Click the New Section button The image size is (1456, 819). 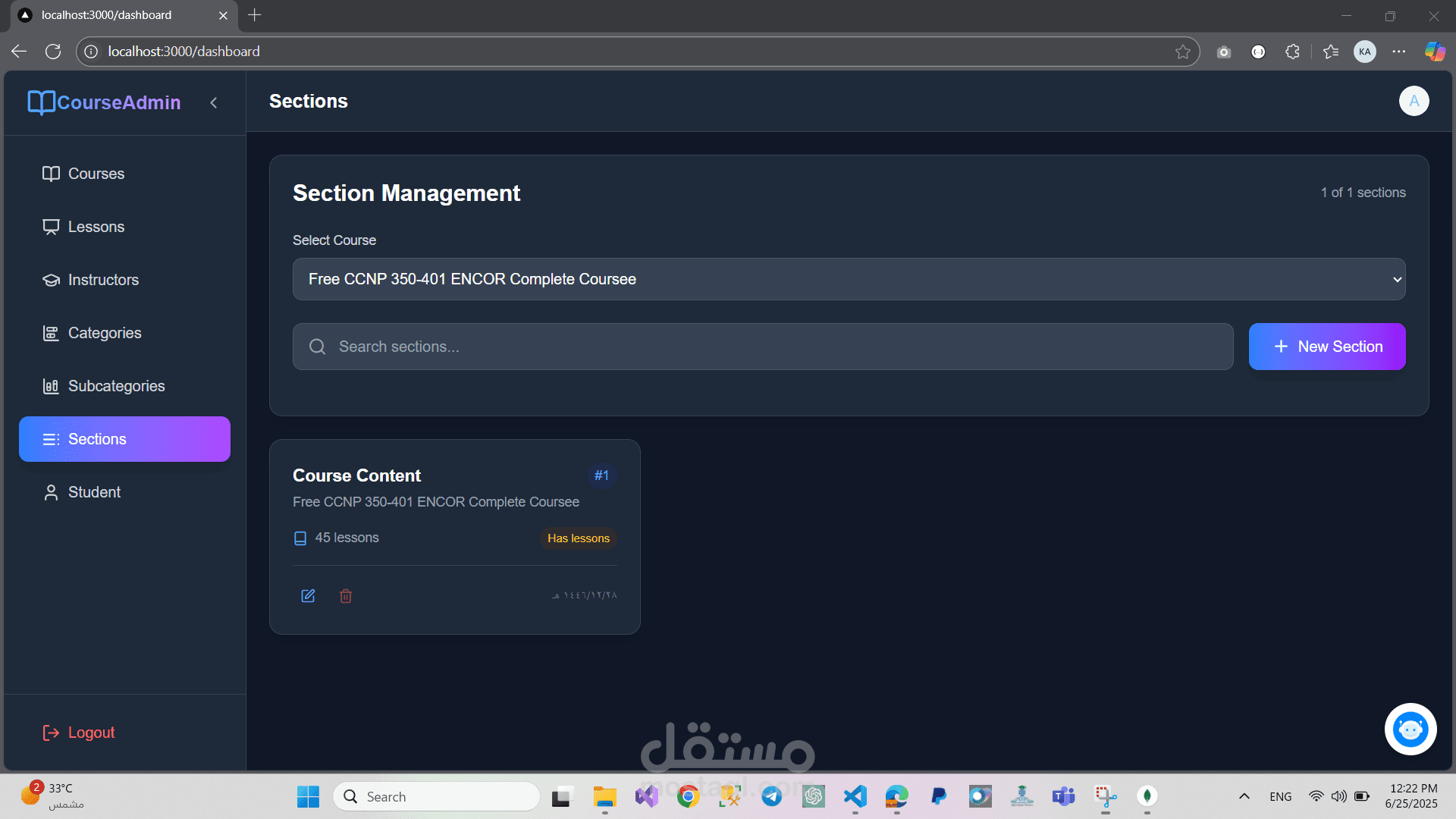[x=1326, y=347]
